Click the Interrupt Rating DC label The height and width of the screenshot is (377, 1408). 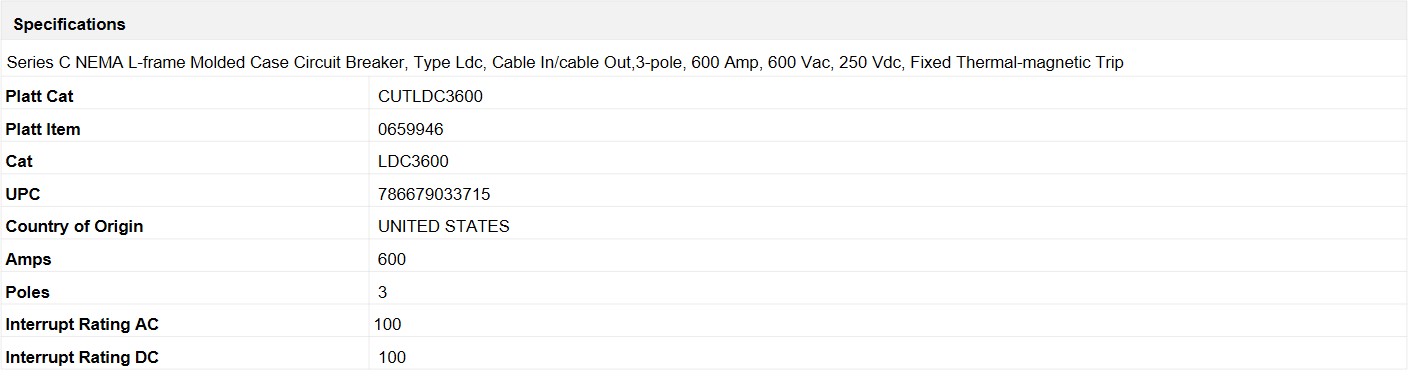[x=82, y=357]
